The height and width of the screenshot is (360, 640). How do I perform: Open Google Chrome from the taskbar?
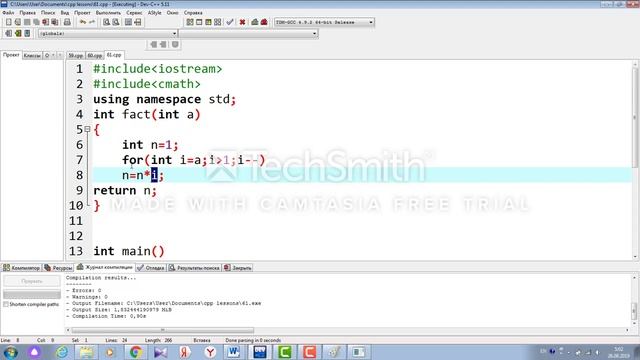click(136, 352)
